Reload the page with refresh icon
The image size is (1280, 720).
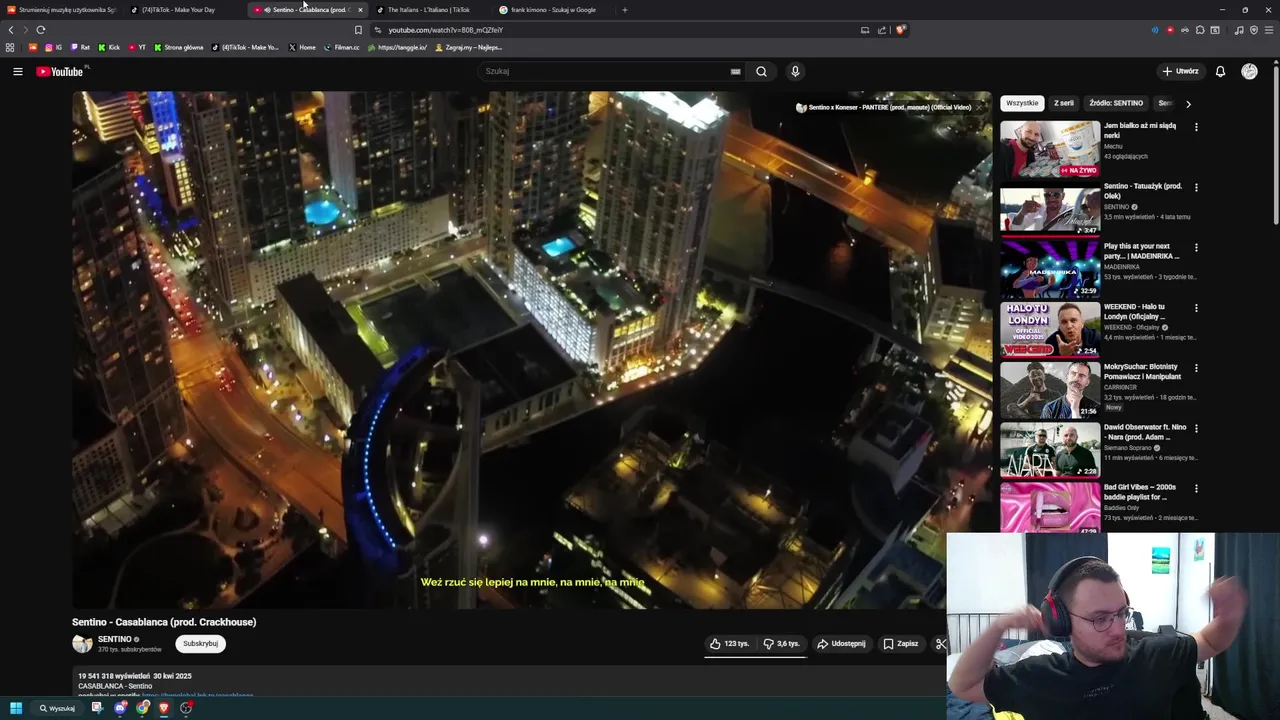[41, 30]
